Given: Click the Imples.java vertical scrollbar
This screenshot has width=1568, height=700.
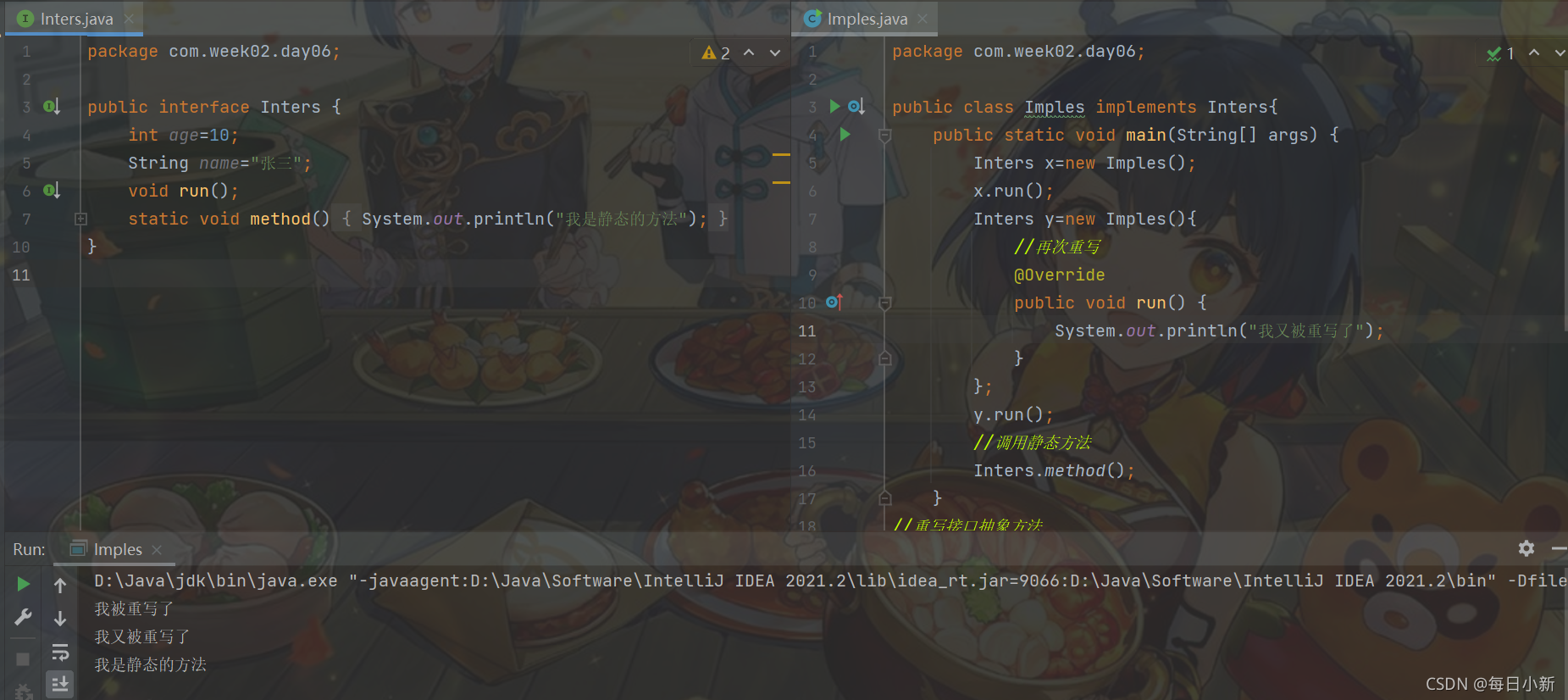Looking at the screenshot, I should point(1565,199).
